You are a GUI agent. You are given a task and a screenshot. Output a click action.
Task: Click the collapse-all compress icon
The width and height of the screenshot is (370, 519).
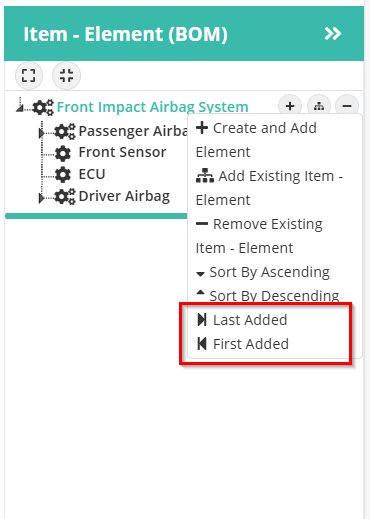click(x=66, y=75)
